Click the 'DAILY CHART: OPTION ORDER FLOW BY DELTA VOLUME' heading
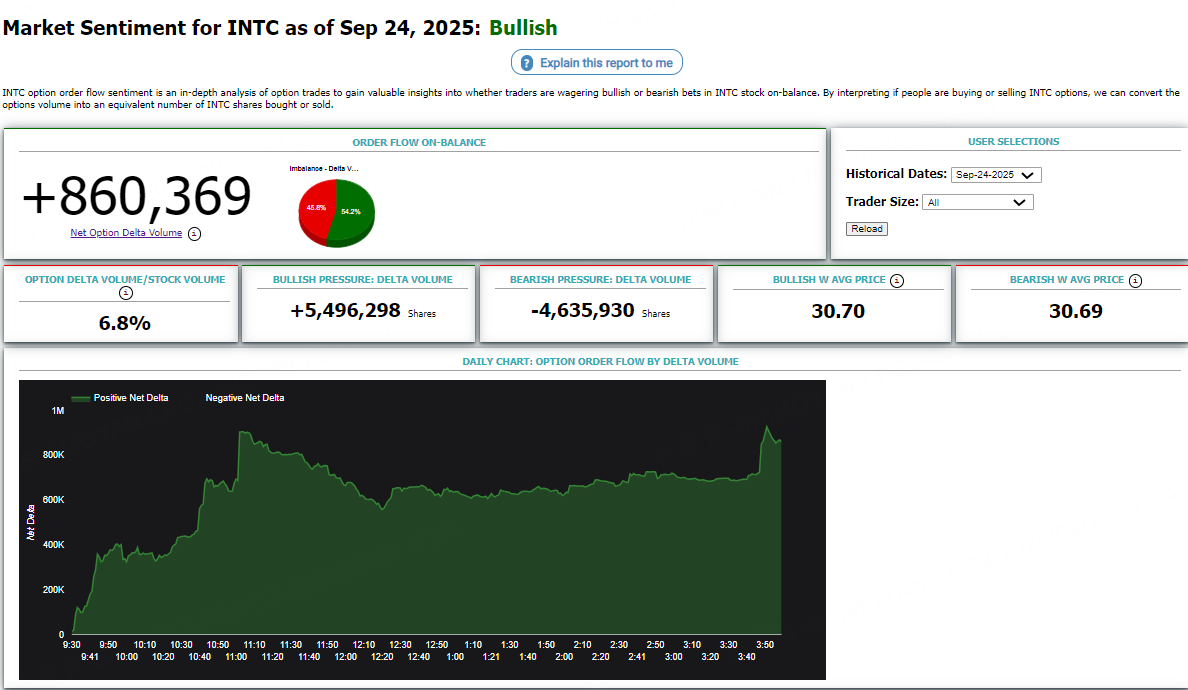The width and height of the screenshot is (1188, 690). [600, 361]
